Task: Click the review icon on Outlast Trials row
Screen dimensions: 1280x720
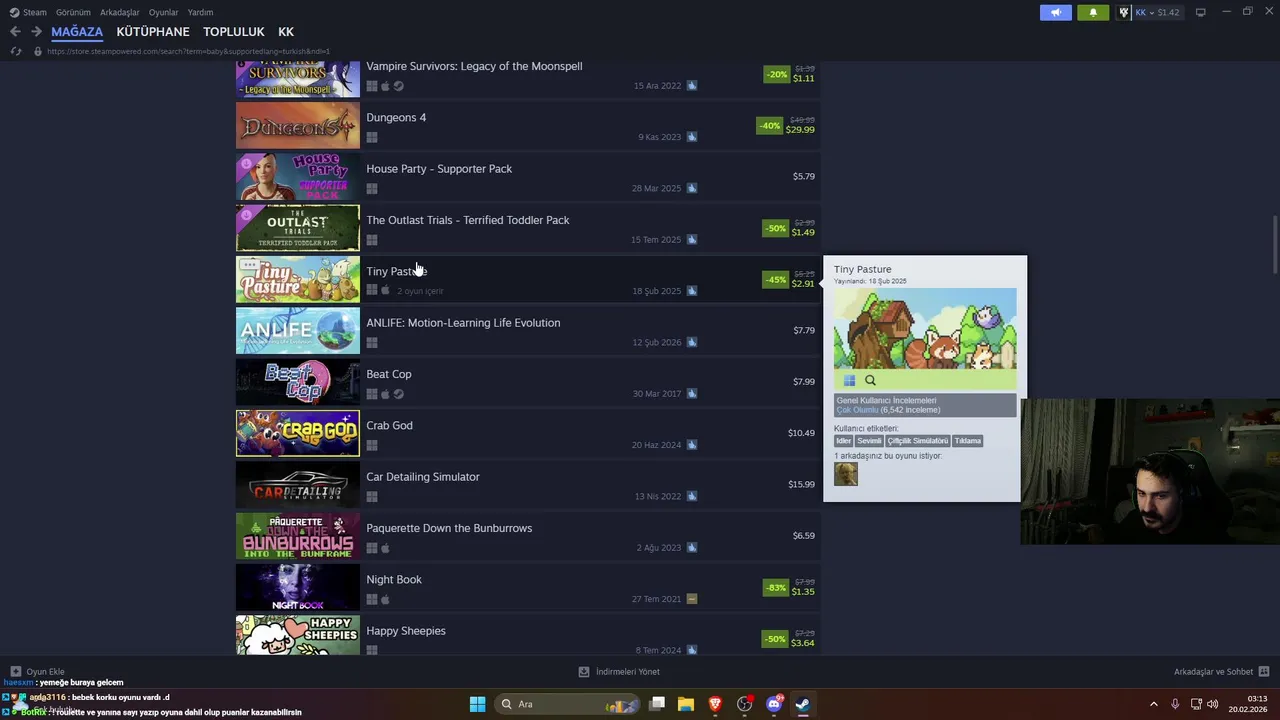Action: [x=692, y=240]
